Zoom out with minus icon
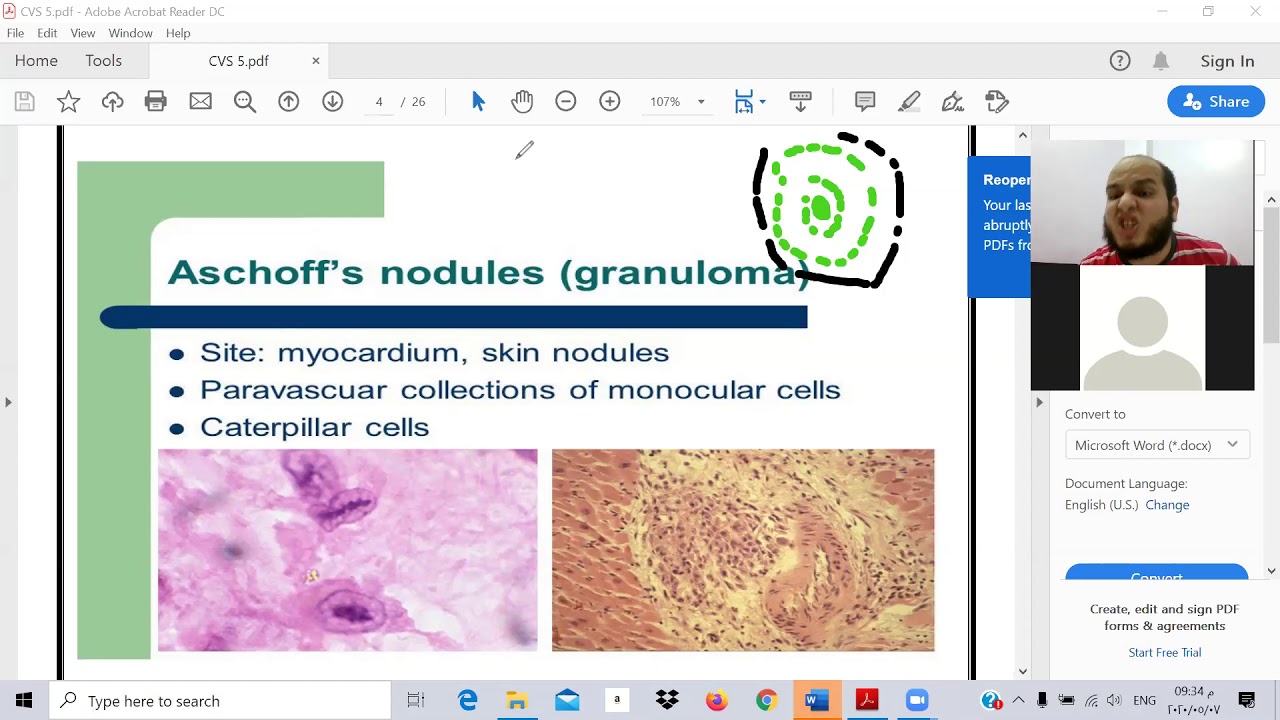The height and width of the screenshot is (720, 1280). pos(566,101)
